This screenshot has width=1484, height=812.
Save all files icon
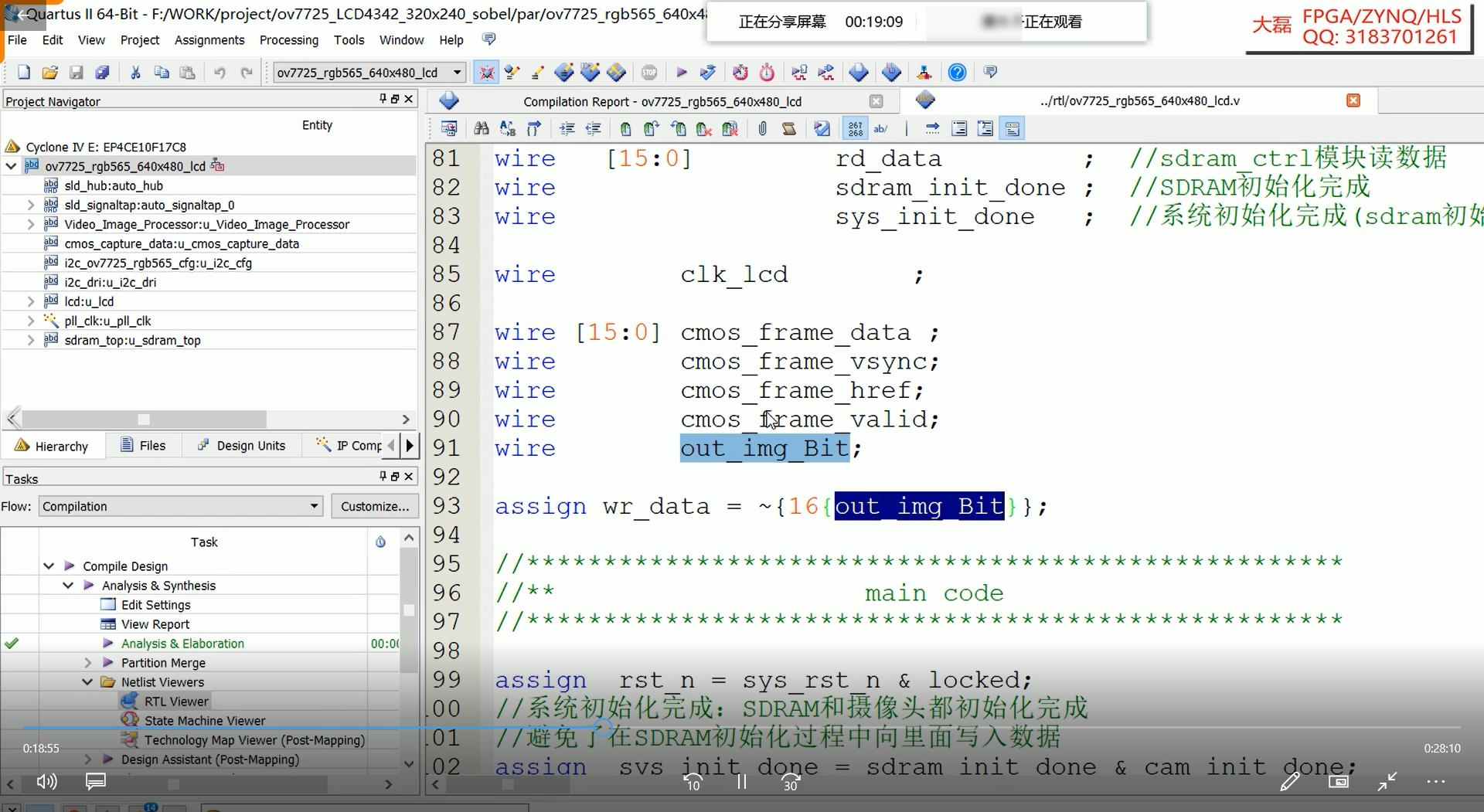102,73
